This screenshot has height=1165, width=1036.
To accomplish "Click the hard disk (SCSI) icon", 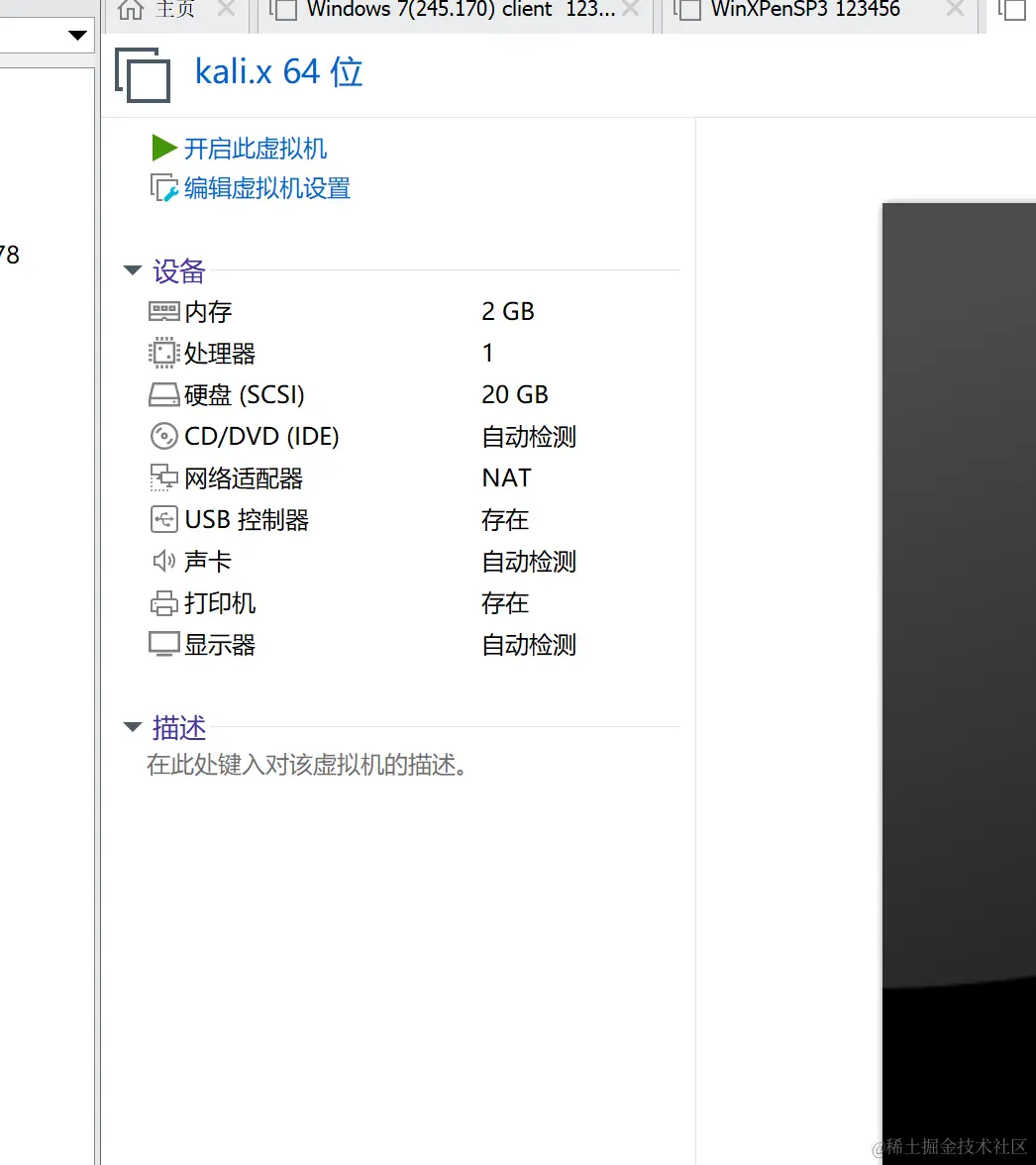I will [164, 394].
